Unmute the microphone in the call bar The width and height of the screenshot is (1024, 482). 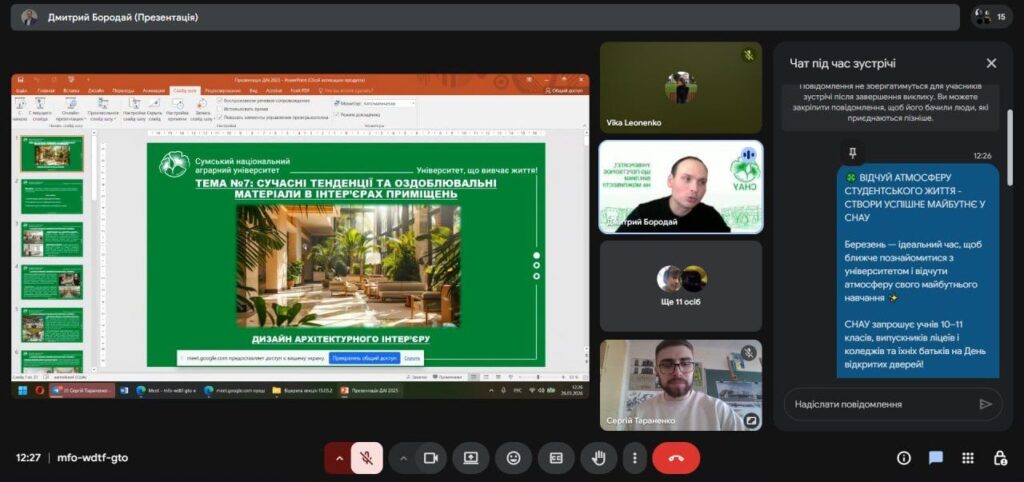[x=367, y=458]
